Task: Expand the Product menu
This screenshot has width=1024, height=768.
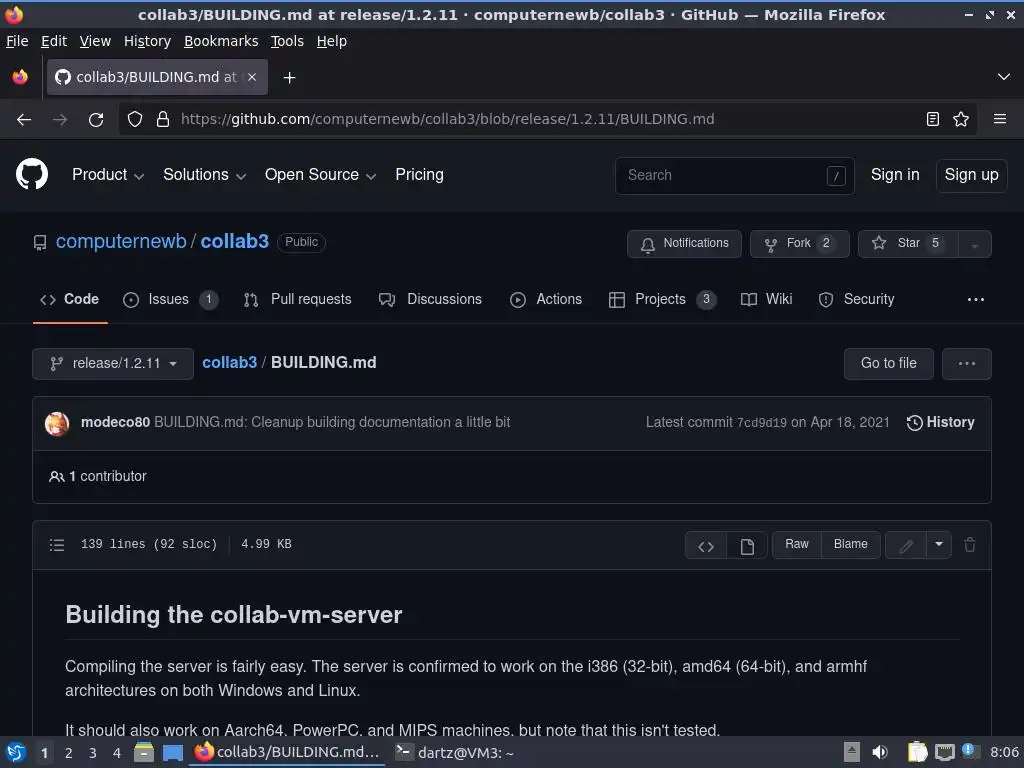Action: [x=108, y=175]
